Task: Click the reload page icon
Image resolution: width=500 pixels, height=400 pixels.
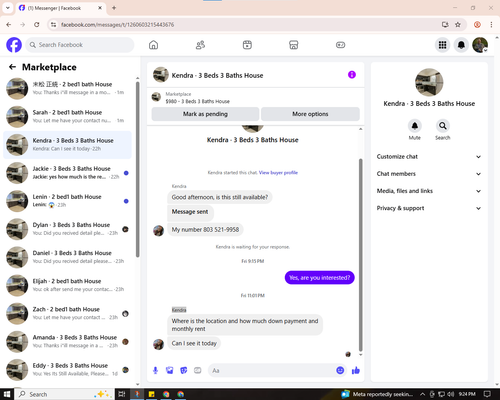Action: pos(37,24)
